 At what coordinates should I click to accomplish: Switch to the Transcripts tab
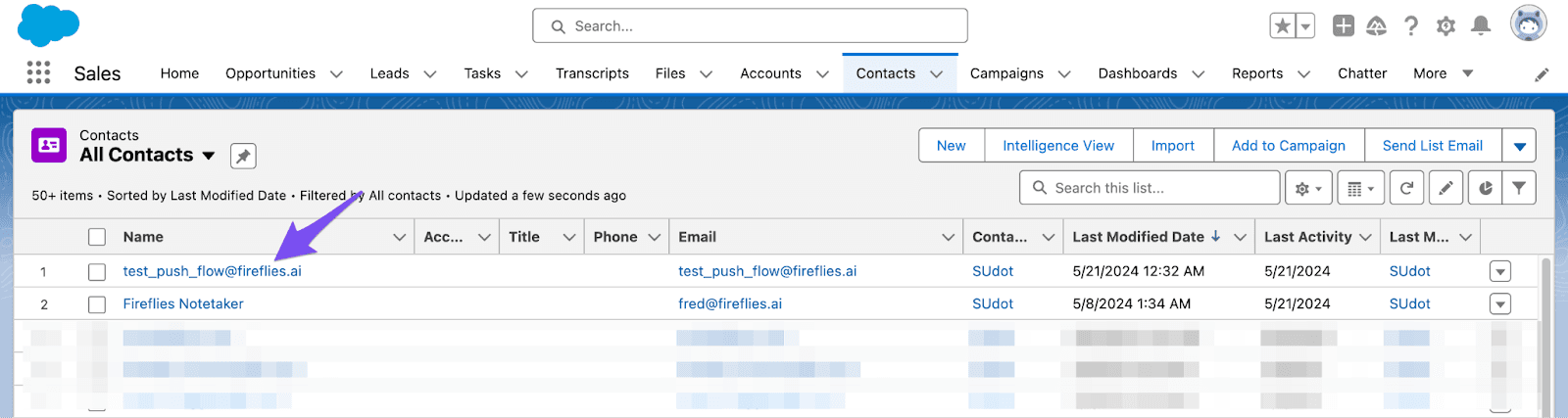click(592, 73)
